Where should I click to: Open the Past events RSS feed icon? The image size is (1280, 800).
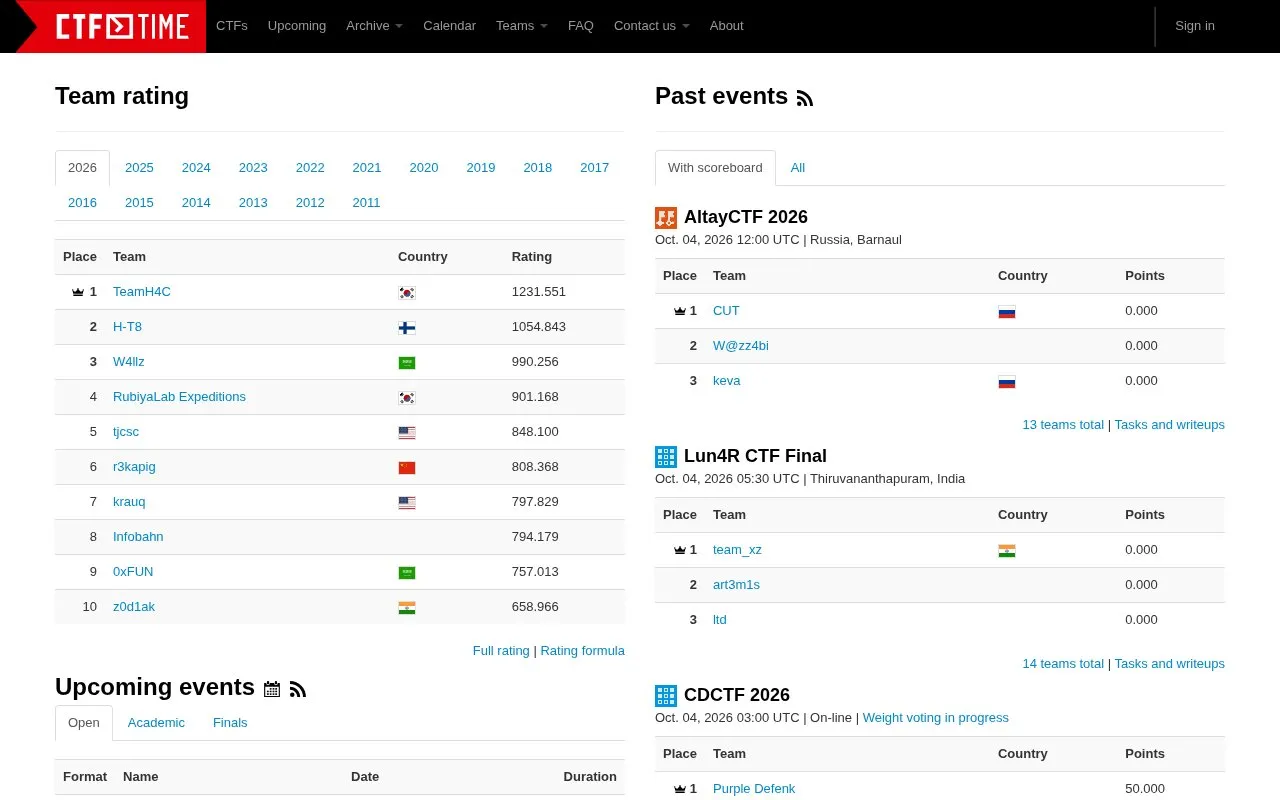click(805, 98)
